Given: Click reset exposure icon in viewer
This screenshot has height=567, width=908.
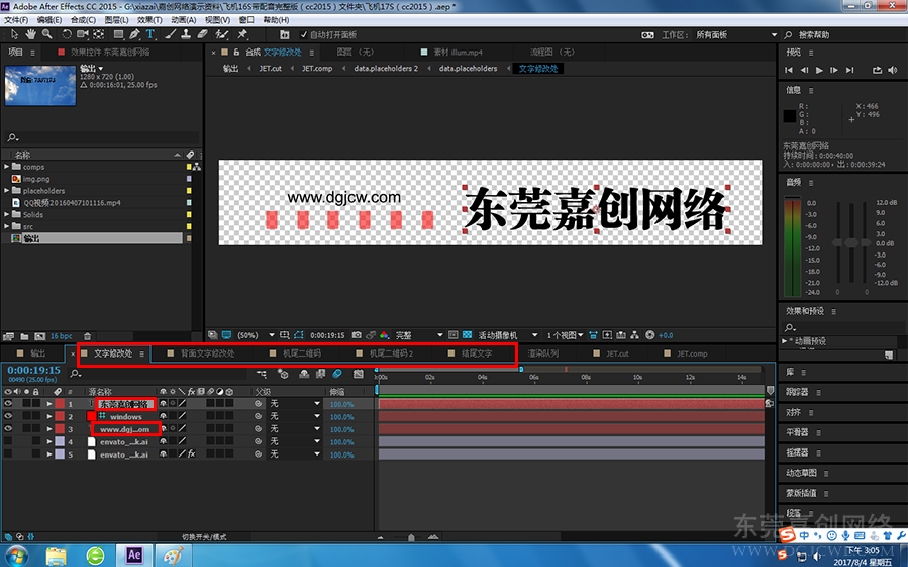Looking at the screenshot, I should point(650,335).
